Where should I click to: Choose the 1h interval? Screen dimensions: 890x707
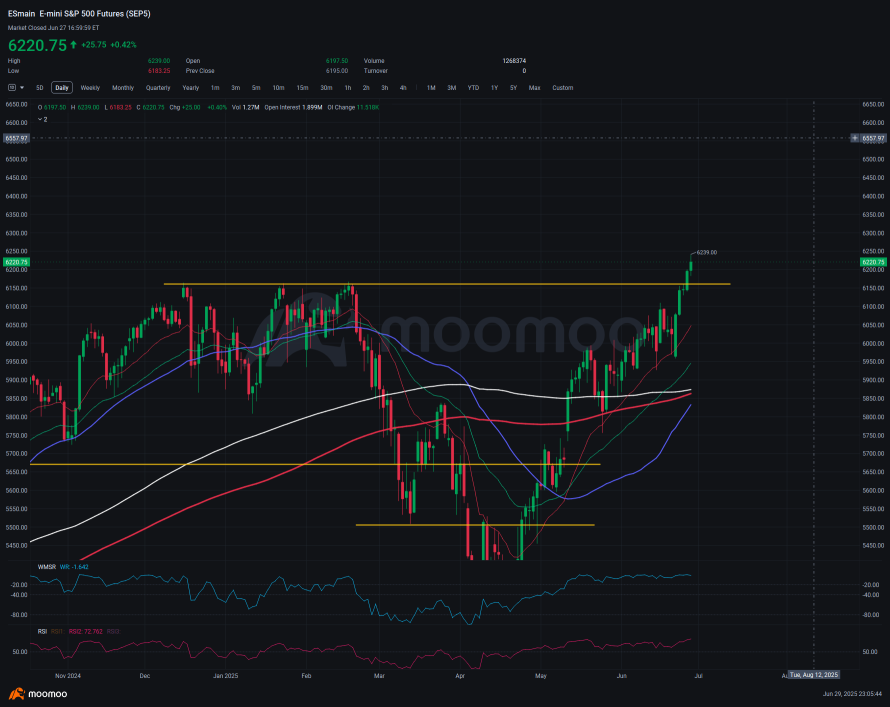tap(348, 87)
